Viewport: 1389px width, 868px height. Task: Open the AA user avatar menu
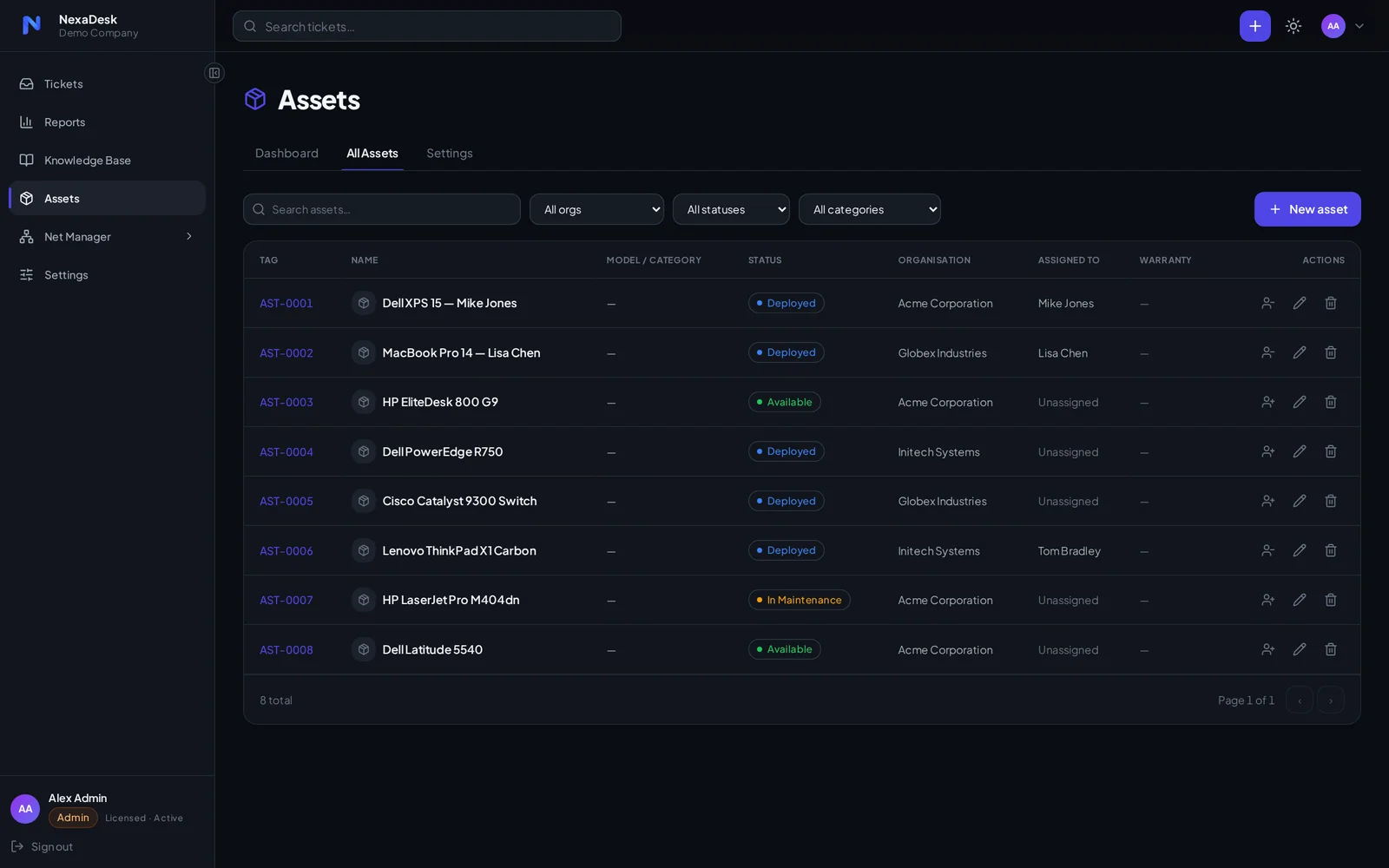point(1333,26)
